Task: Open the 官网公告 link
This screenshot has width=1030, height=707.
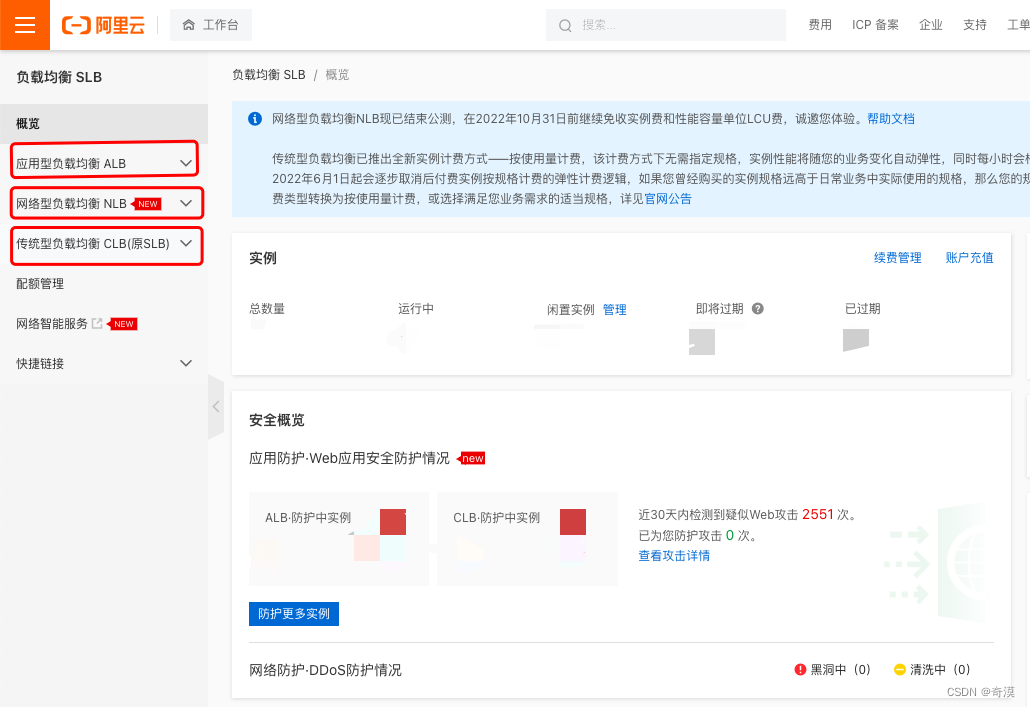Action: (x=668, y=198)
